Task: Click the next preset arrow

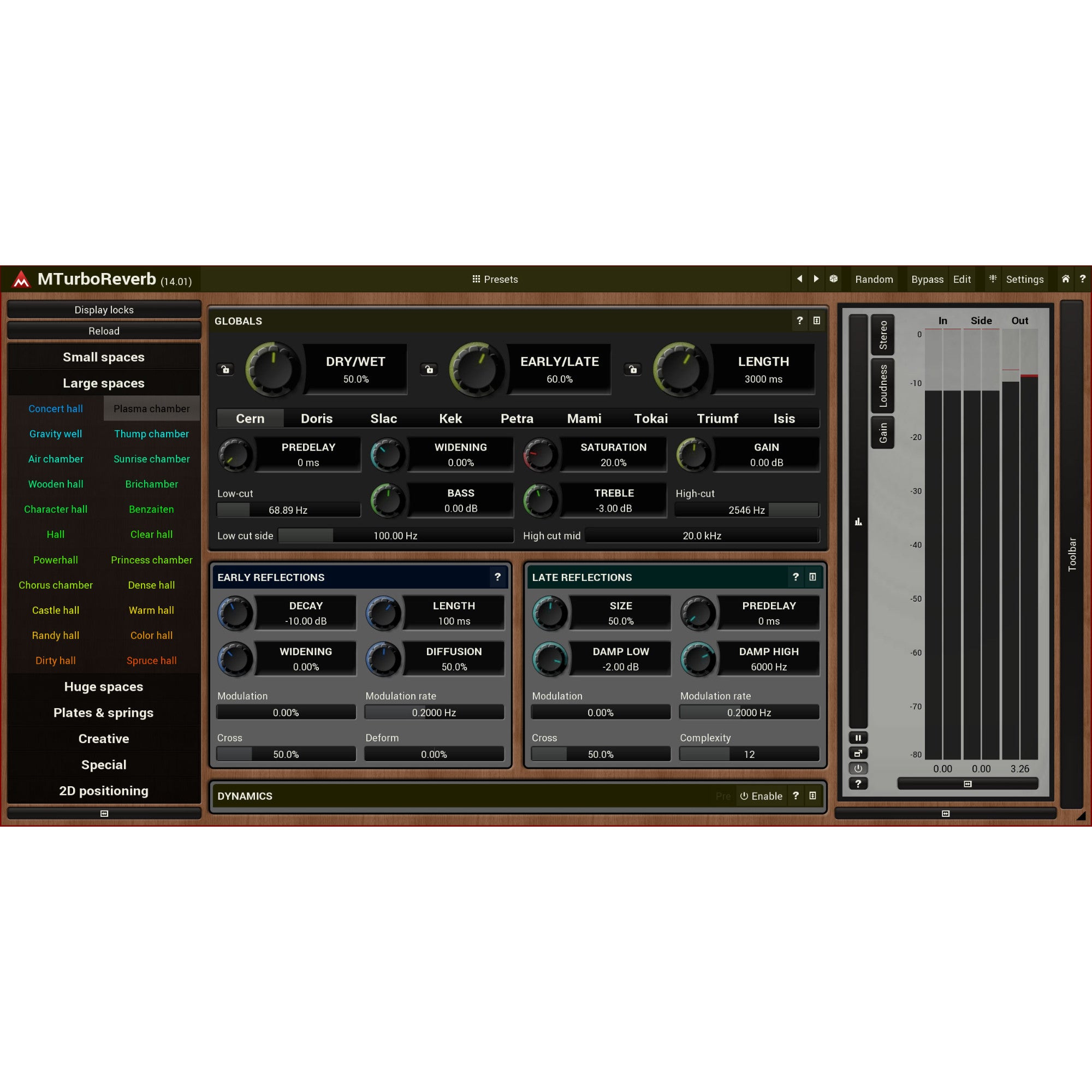Action: point(816,278)
